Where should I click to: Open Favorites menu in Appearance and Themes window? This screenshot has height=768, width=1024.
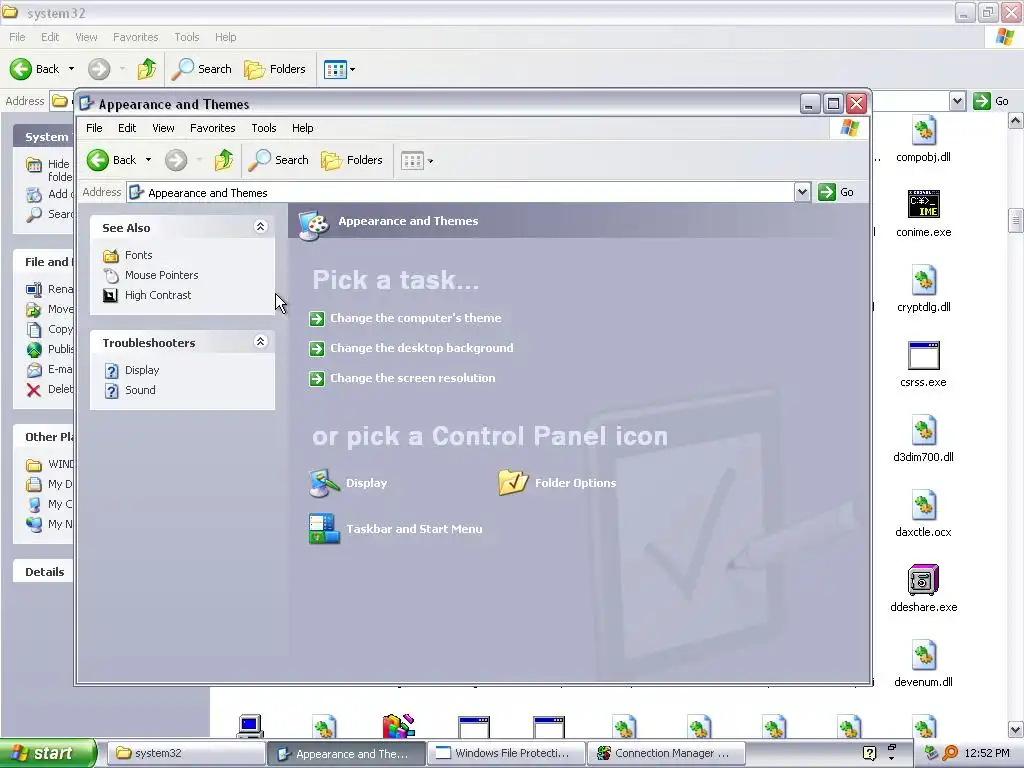212,128
